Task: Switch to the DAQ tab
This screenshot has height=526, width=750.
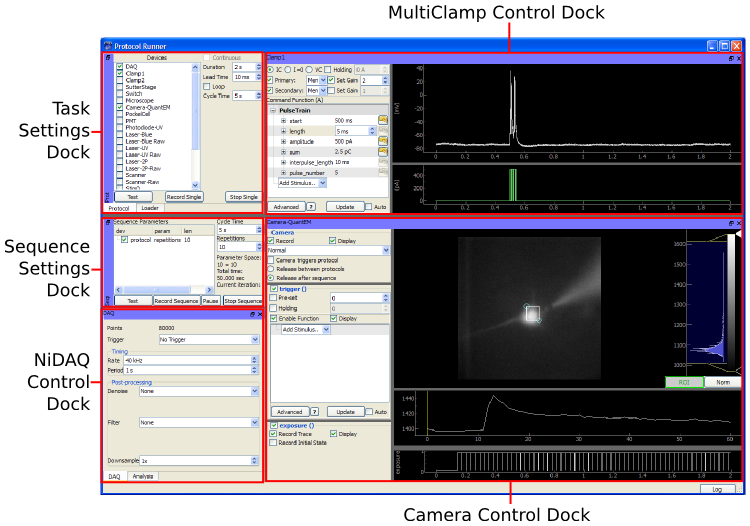Action: tap(114, 477)
